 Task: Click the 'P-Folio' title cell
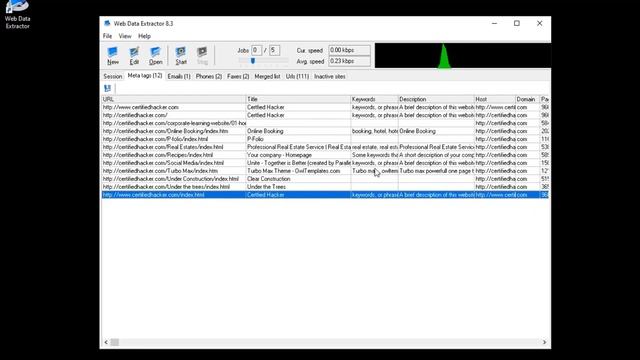(298, 139)
